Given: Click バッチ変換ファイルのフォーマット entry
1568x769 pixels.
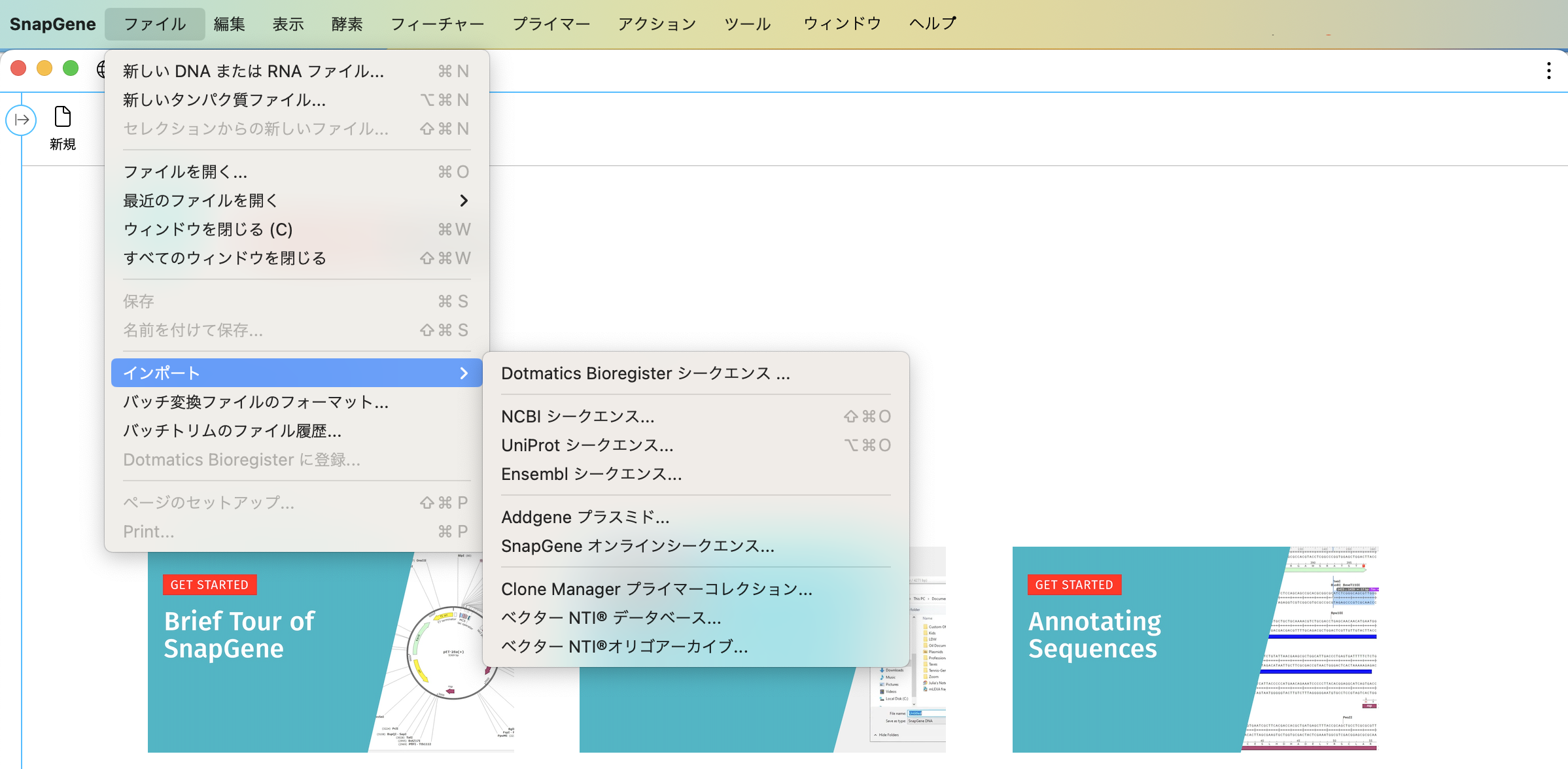Looking at the screenshot, I should 256,402.
